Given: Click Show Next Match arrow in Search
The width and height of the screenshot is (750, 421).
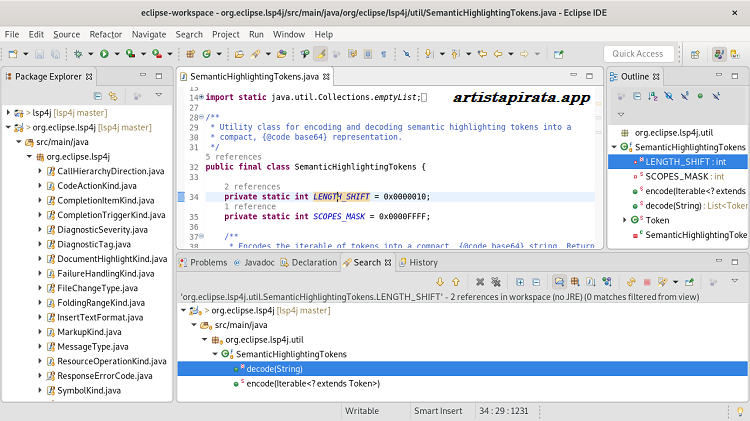Looking at the screenshot, I should pyautogui.click(x=440, y=282).
